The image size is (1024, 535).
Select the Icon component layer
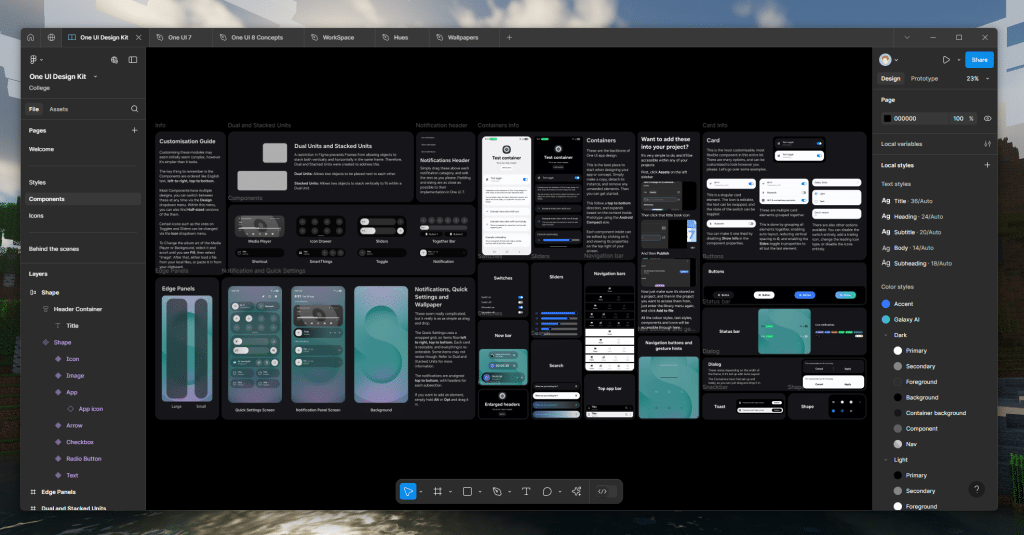pos(72,359)
